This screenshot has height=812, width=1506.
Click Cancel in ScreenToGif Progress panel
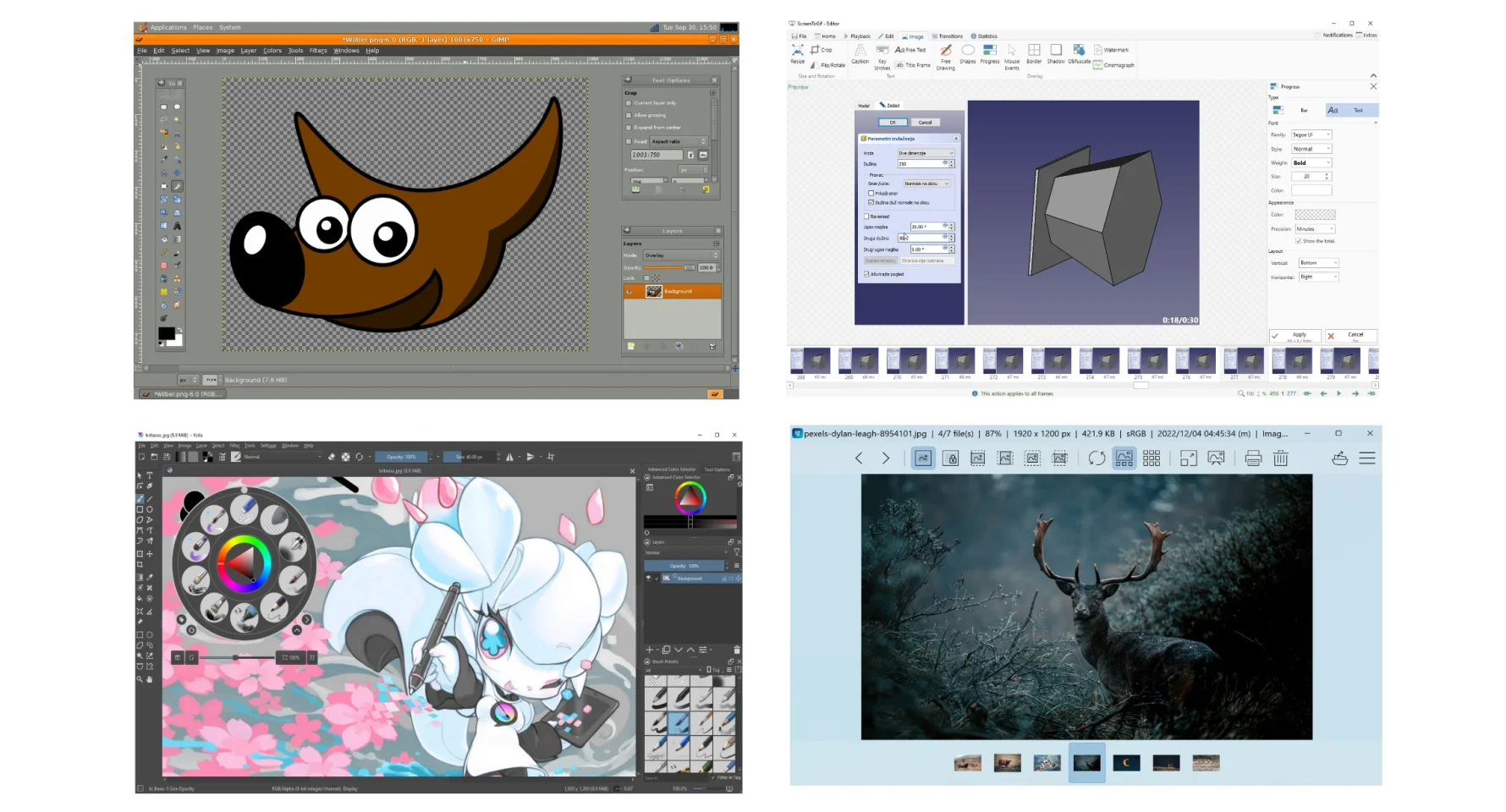(1351, 336)
